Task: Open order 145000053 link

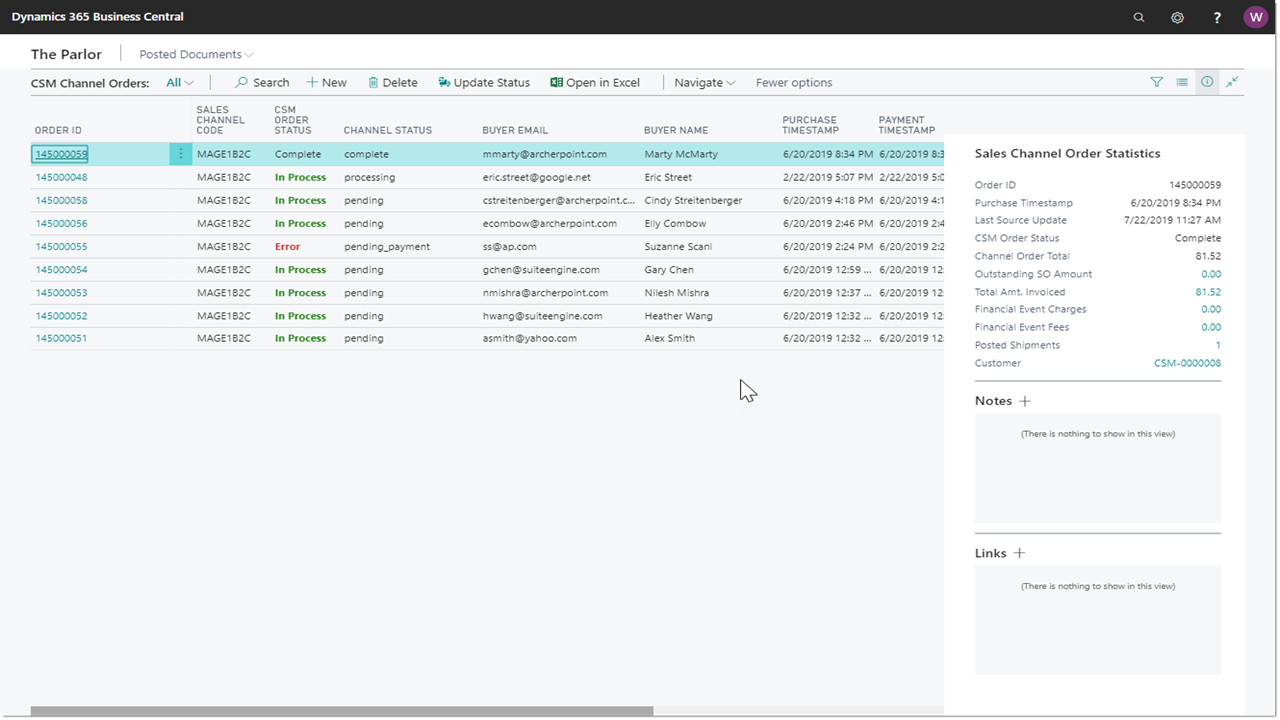Action: click(61, 292)
